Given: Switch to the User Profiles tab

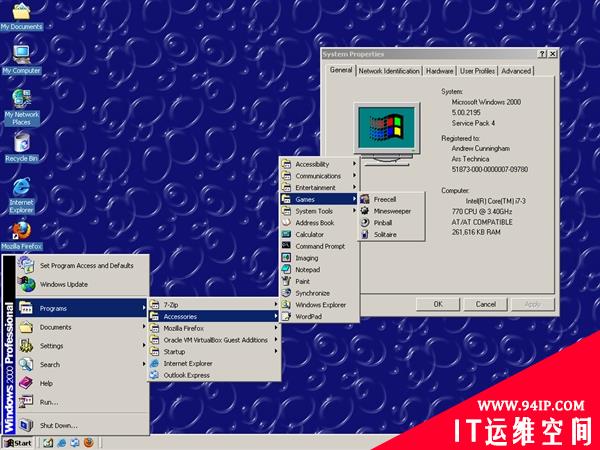Looking at the screenshot, I should click(477, 71).
